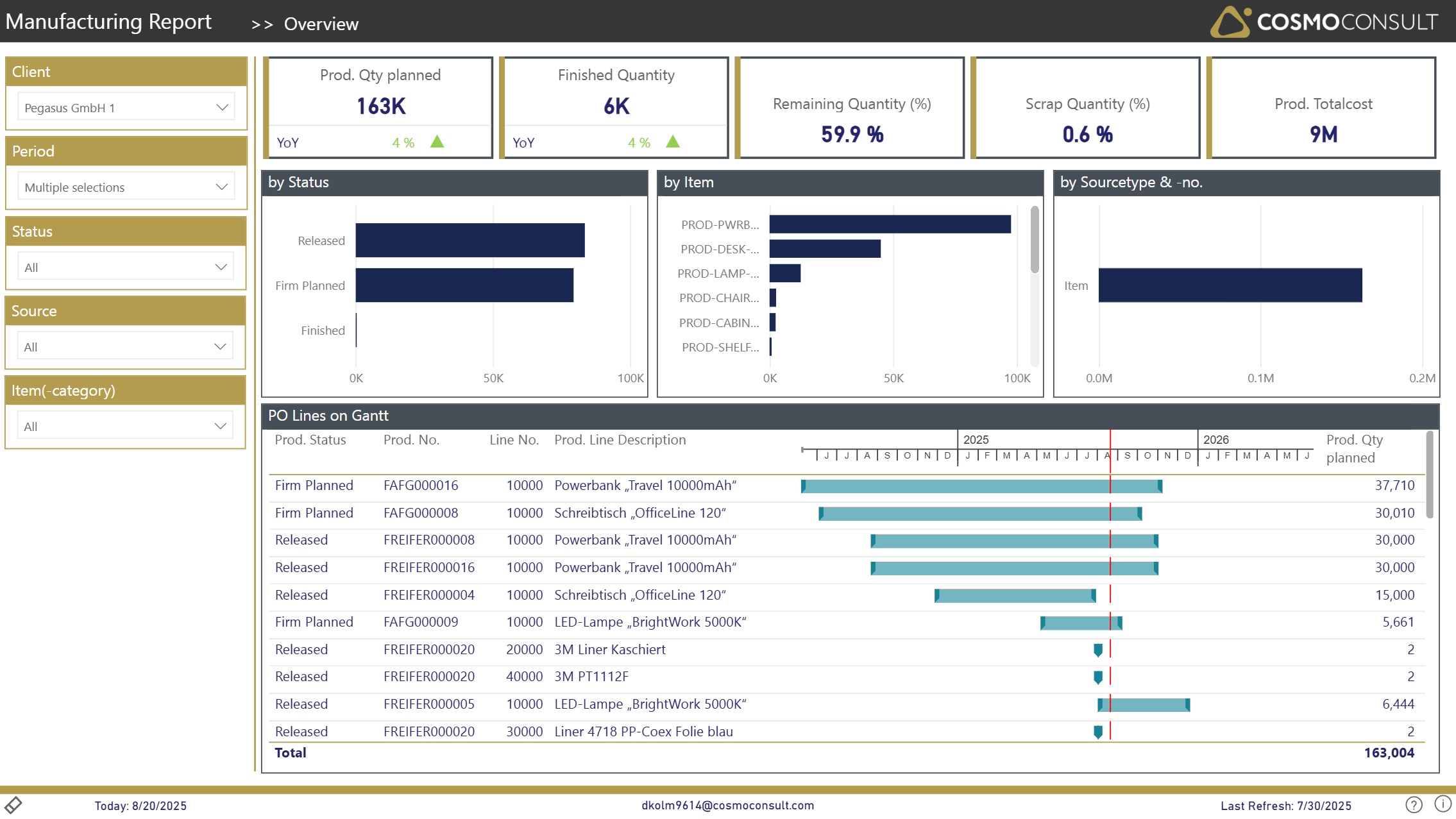
Task: Sort by Prod. No. column header
Action: [411, 440]
